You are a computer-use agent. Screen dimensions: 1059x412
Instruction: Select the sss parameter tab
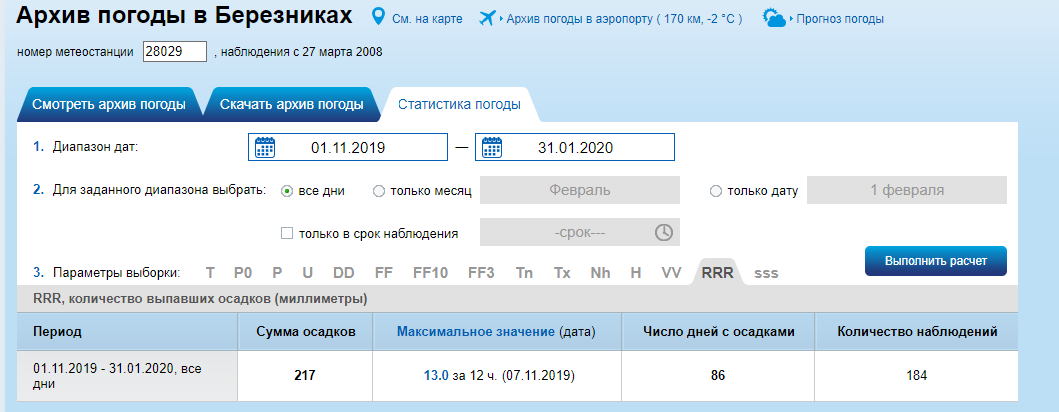(766, 272)
